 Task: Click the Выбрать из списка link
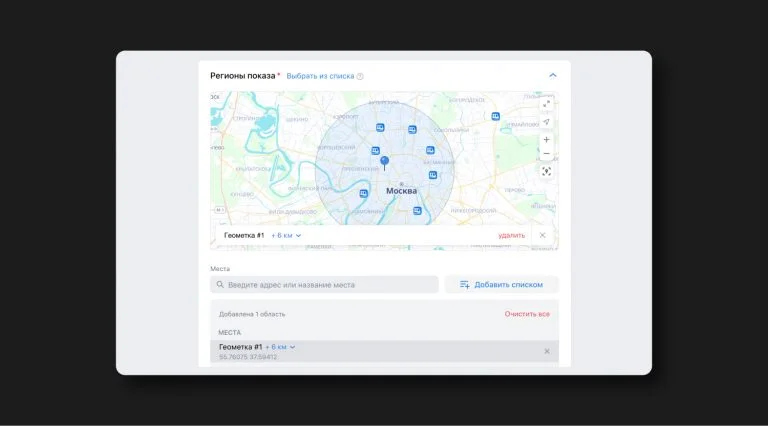320,76
